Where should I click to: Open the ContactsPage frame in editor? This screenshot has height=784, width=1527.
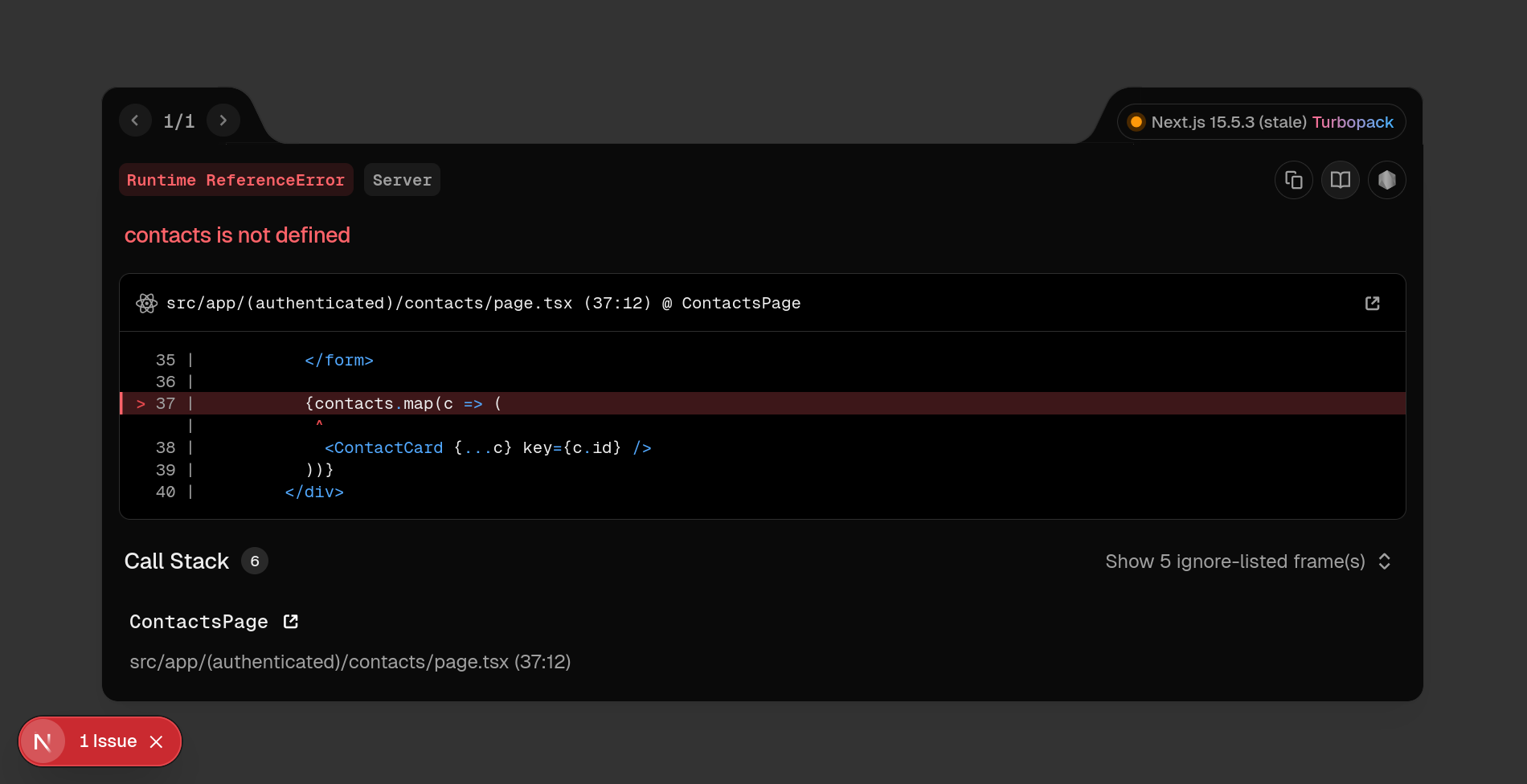(291, 622)
